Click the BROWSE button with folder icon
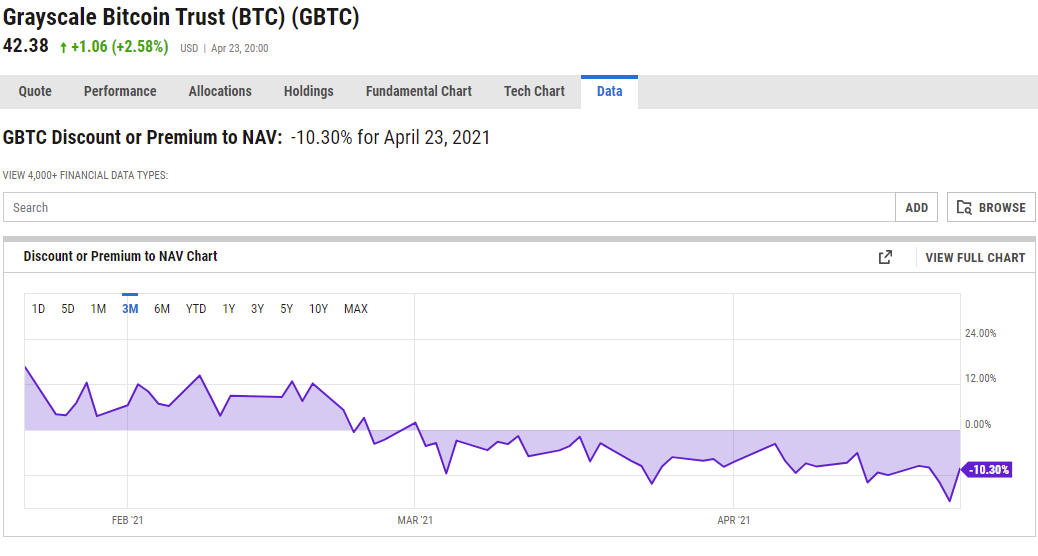The width and height of the screenshot is (1038, 556). click(x=991, y=207)
